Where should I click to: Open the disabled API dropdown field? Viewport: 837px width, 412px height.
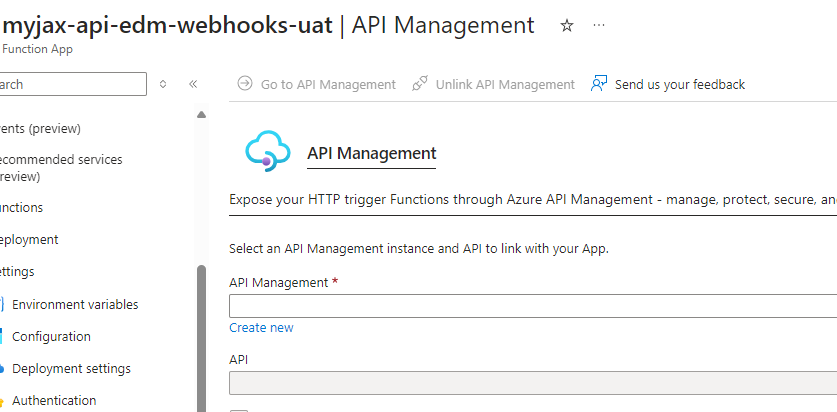click(x=533, y=383)
